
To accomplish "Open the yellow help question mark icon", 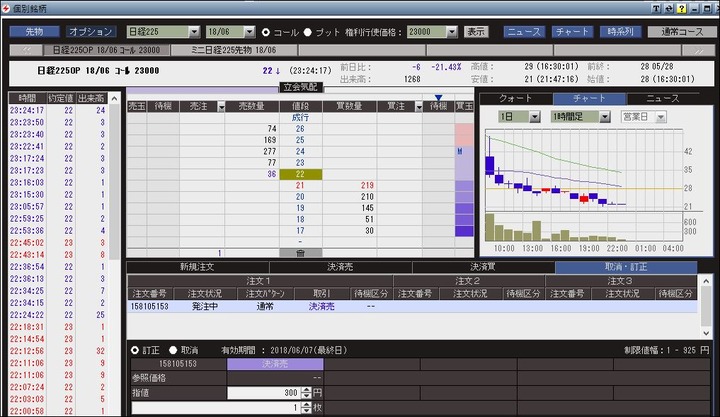I will 682,9.
